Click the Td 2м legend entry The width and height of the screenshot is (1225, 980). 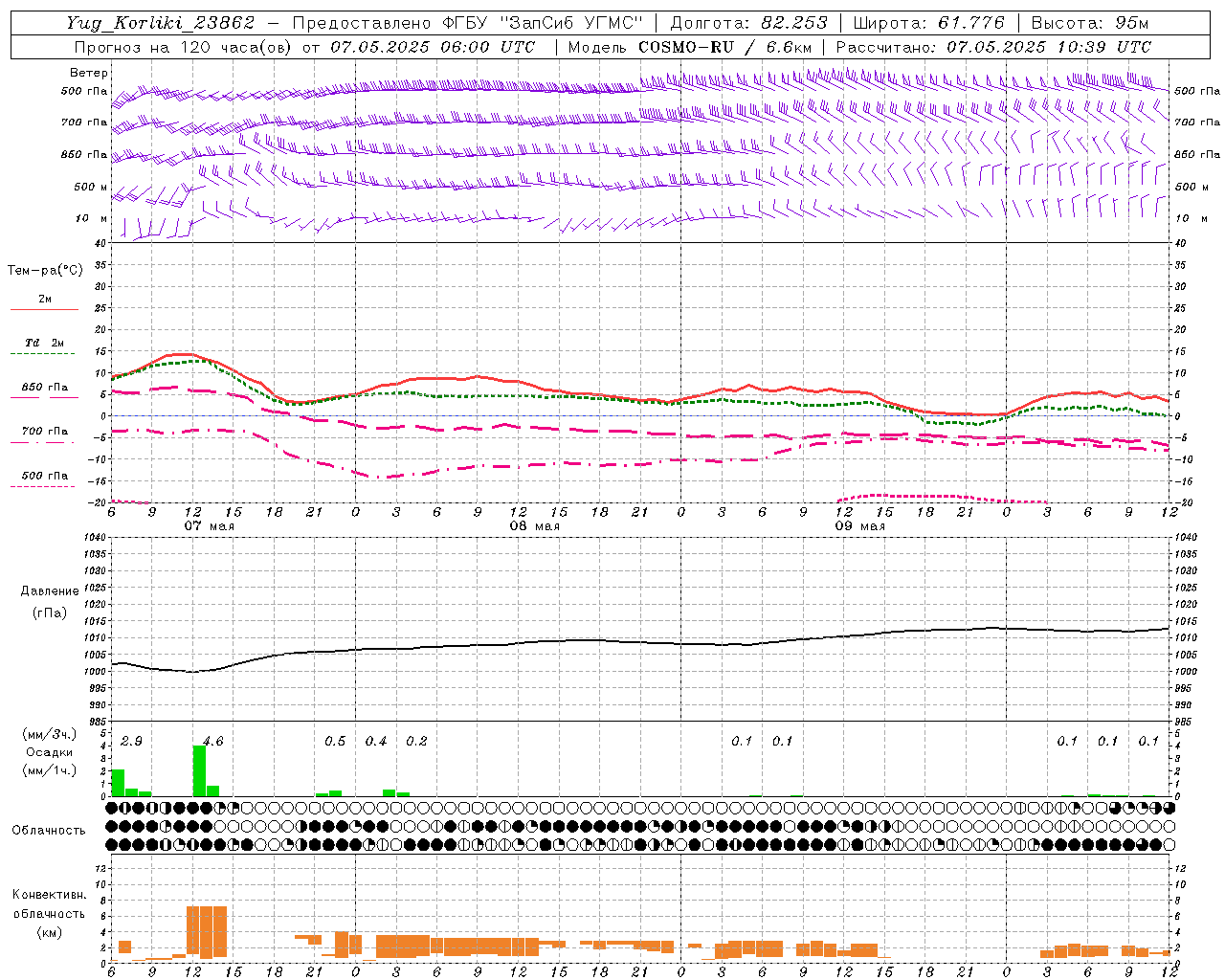[44, 343]
